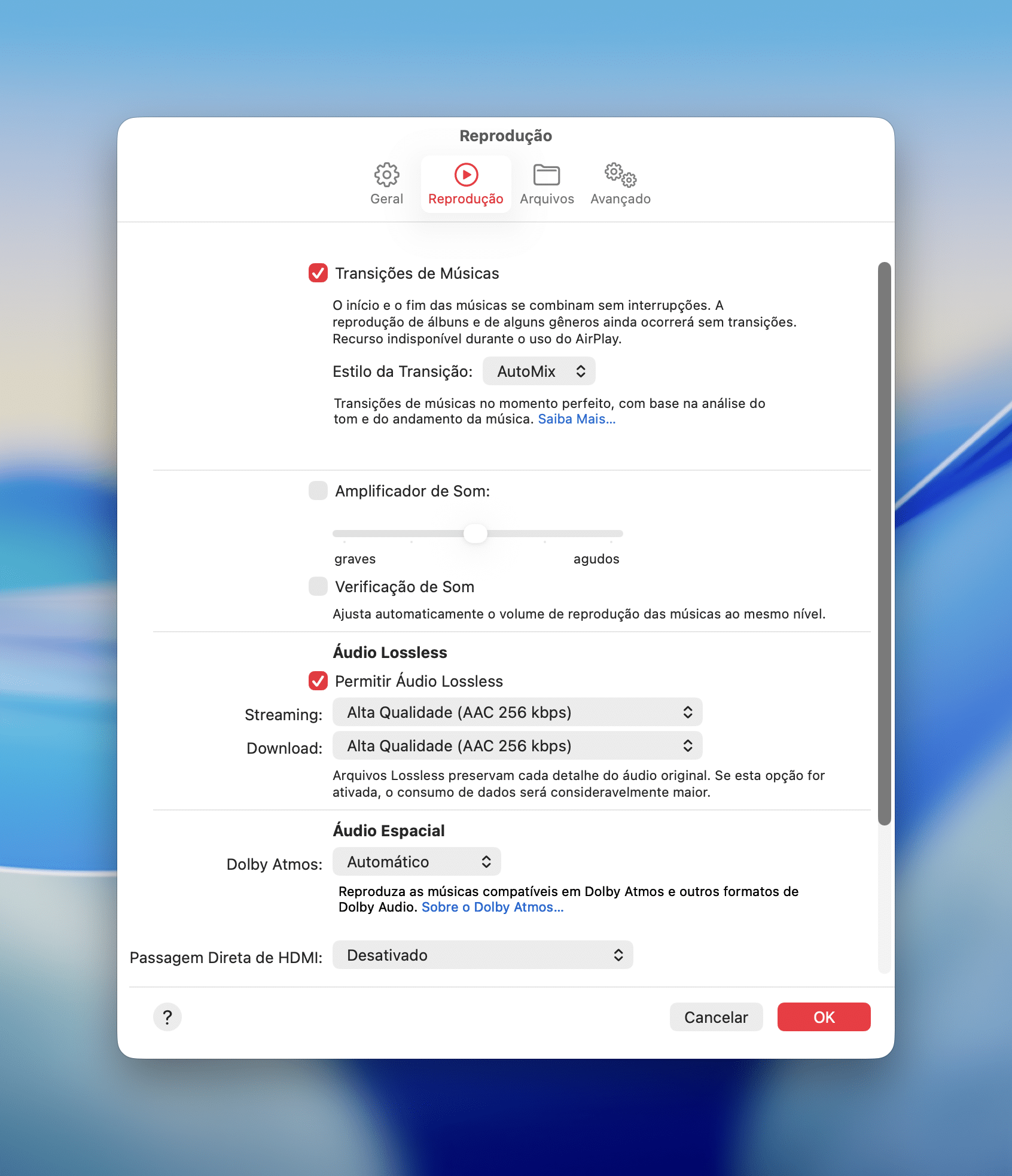Click the 'Transições de Músicas' label text
The image size is (1012, 1176).
[x=417, y=273]
